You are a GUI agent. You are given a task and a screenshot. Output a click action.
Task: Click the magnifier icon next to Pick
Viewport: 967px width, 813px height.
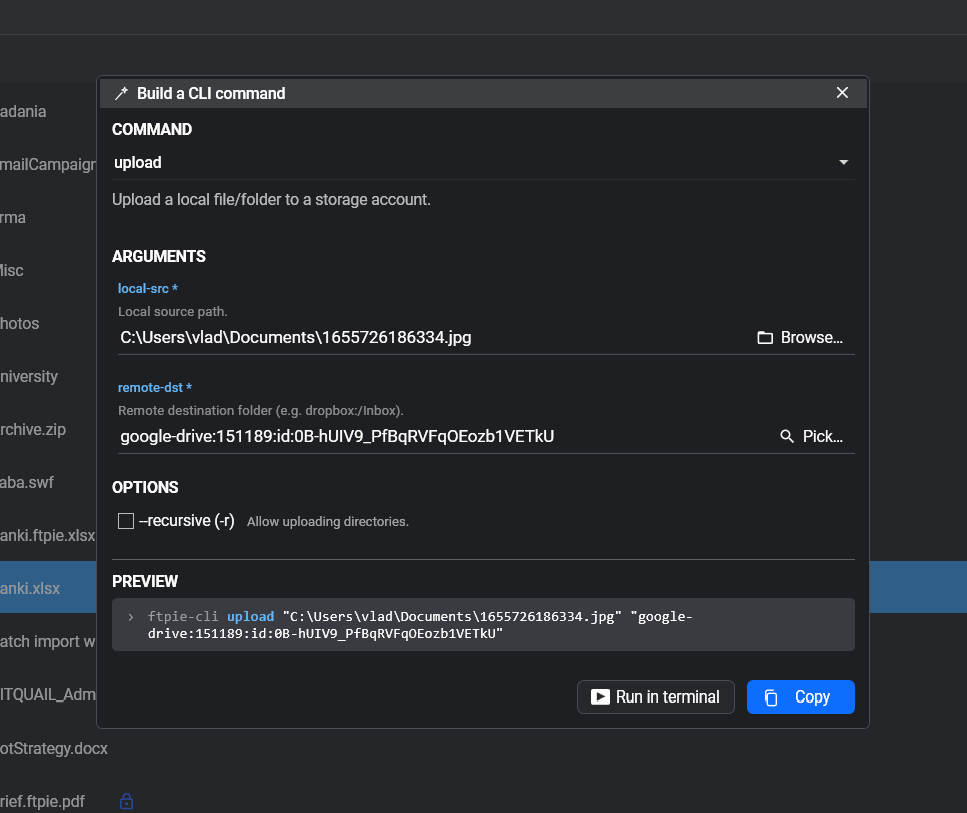(x=787, y=437)
